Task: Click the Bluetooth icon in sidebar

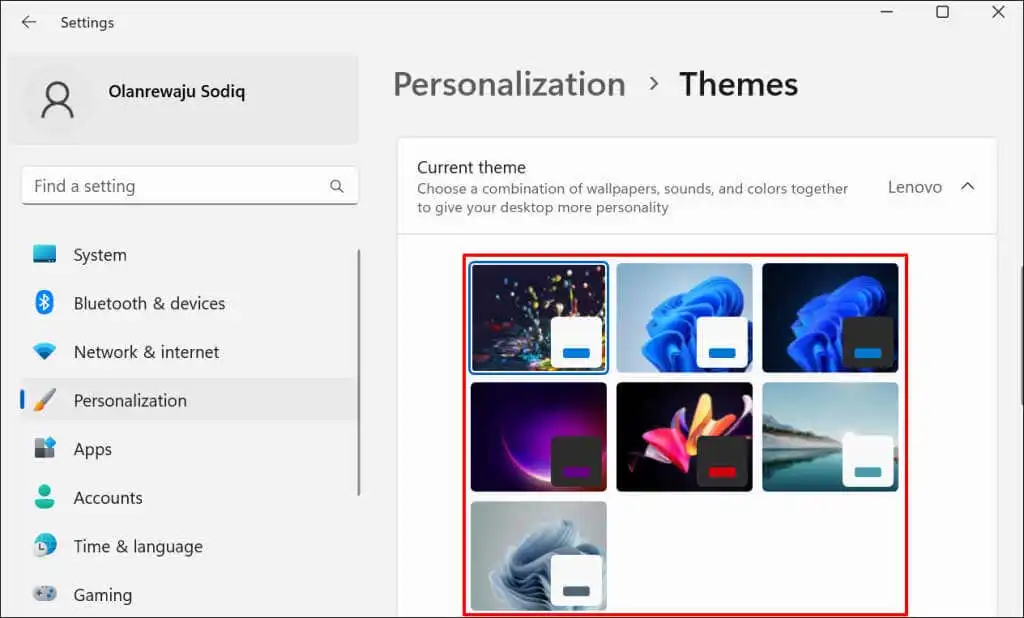Action: [44, 302]
